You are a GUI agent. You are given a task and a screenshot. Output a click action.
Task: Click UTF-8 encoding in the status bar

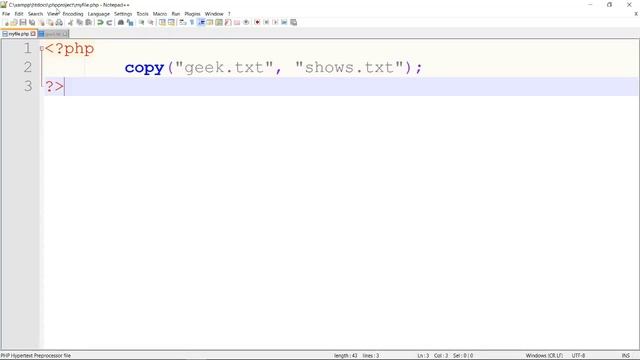coord(578,356)
